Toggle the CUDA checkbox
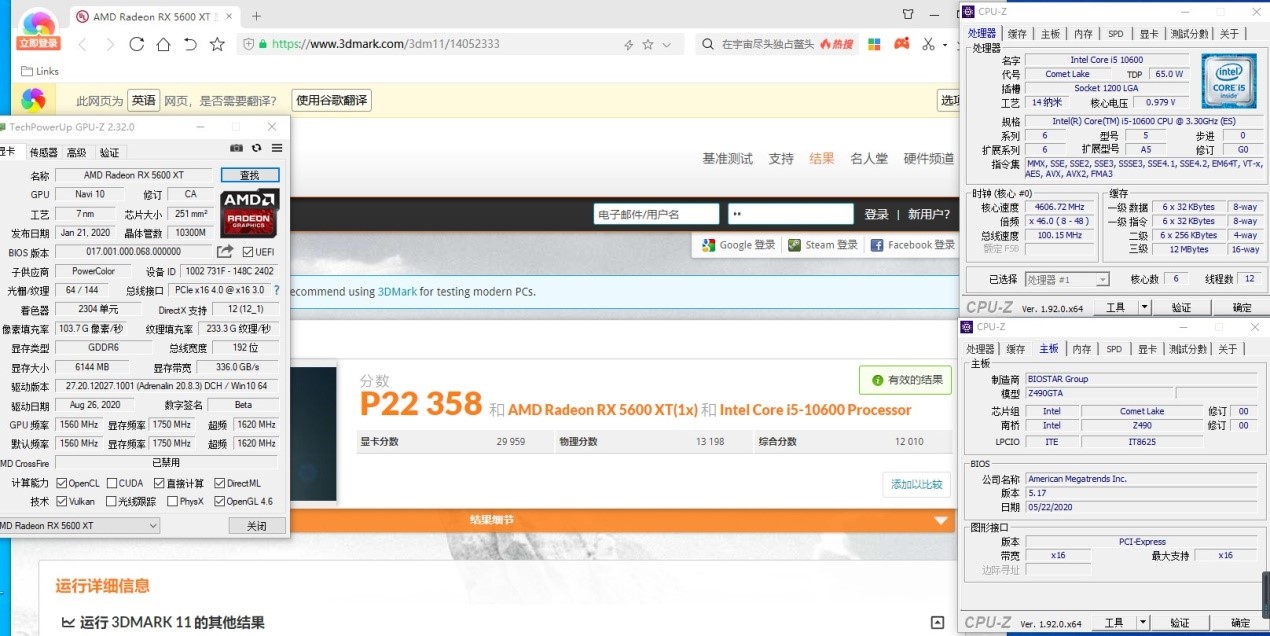This screenshot has width=1270, height=636. point(111,483)
